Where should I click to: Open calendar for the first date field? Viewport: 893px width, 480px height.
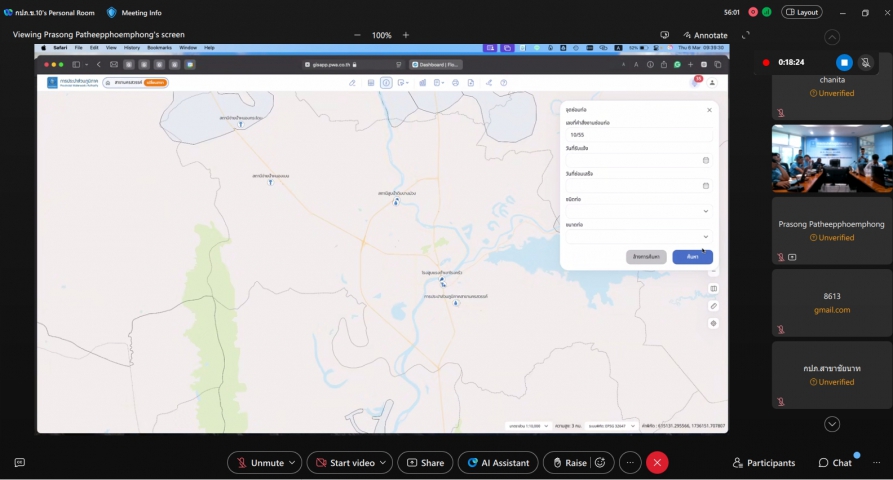pyautogui.click(x=706, y=160)
